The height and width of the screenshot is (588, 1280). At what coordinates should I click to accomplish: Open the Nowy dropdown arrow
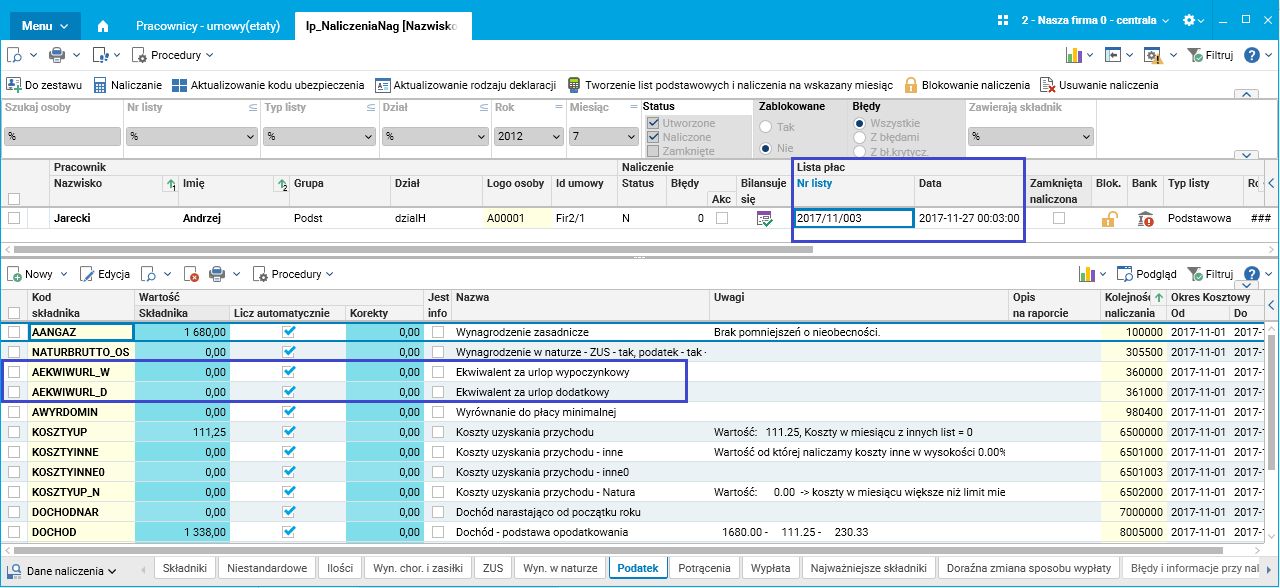[64, 274]
